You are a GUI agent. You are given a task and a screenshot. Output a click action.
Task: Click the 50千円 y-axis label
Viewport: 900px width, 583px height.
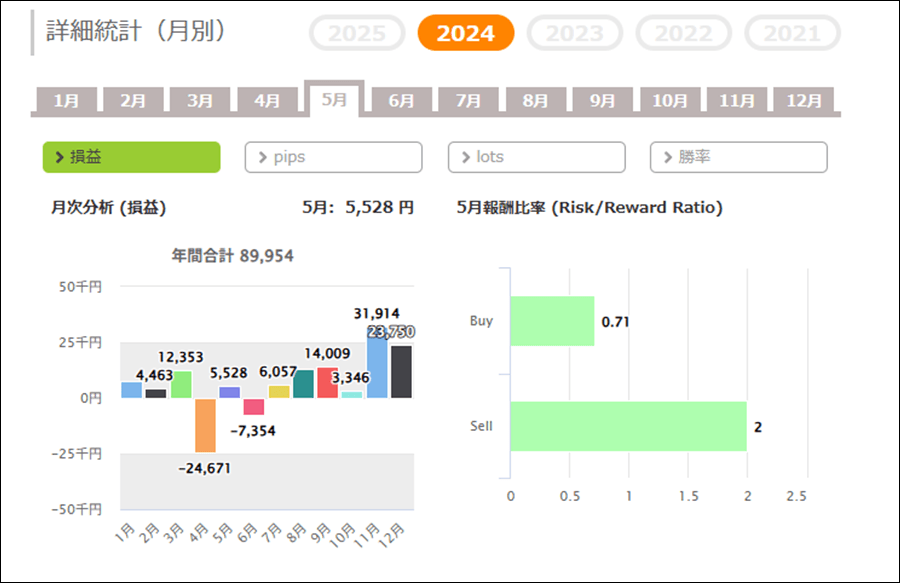(80, 286)
